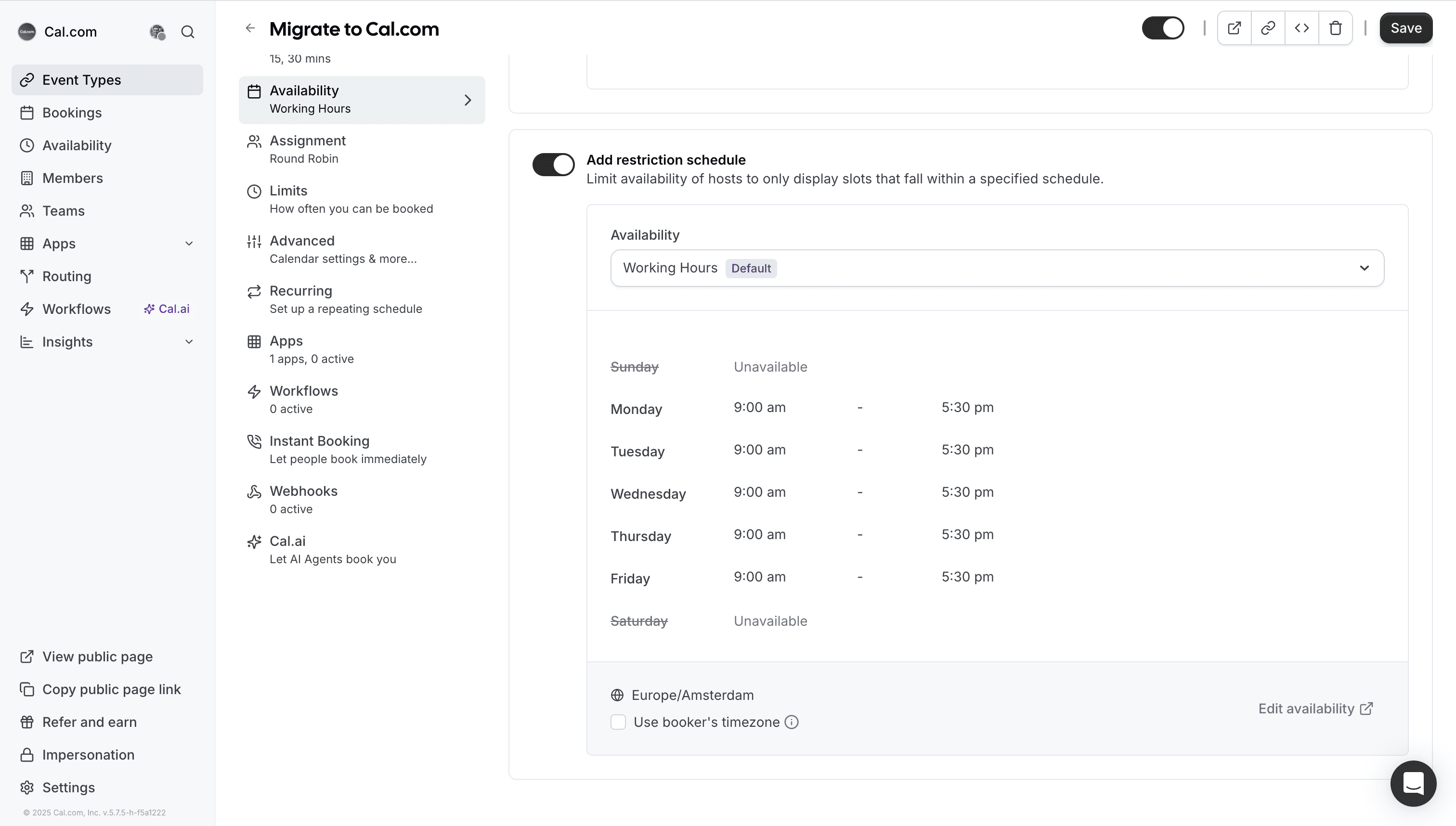The width and height of the screenshot is (1456, 826).
Task: Click the Teams people icon
Action: pyautogui.click(x=26, y=211)
